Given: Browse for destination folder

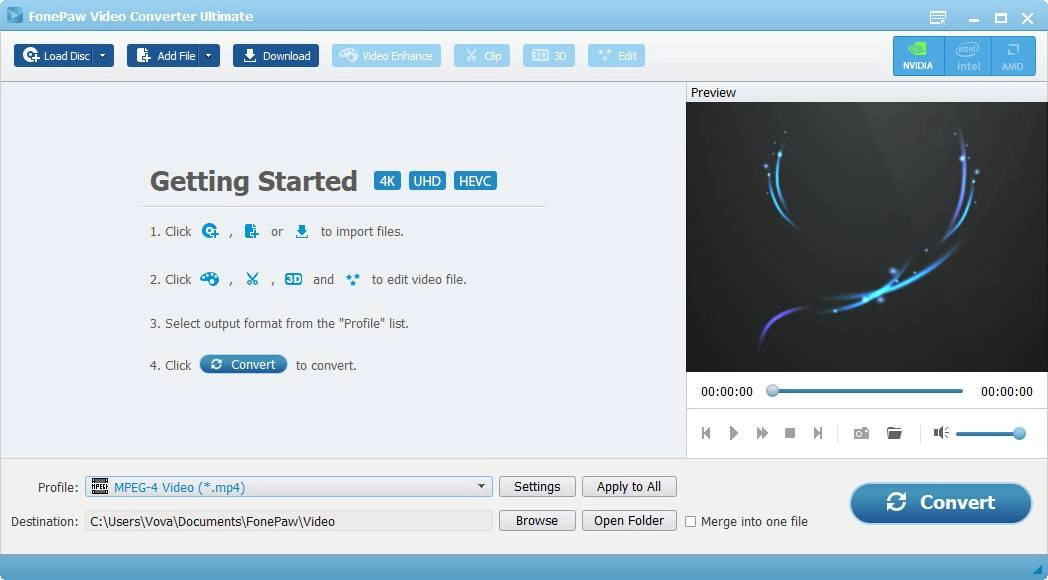Looking at the screenshot, I should [537, 521].
